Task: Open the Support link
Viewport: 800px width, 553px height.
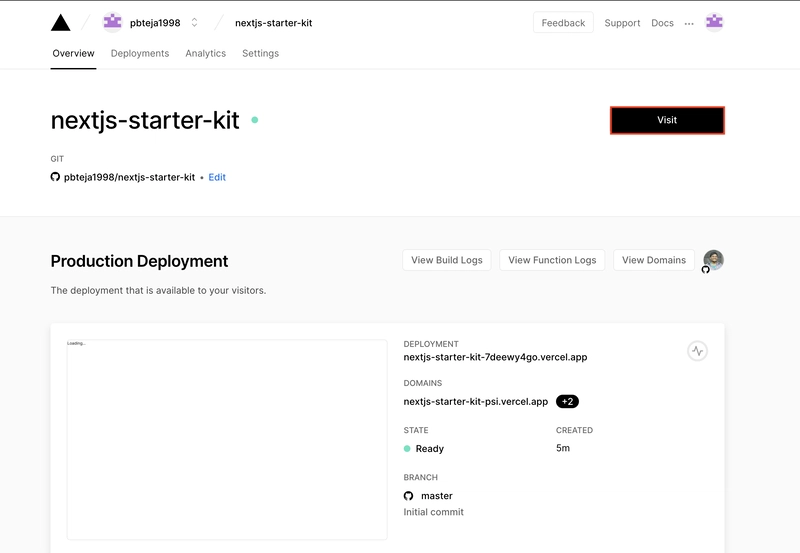Action: pyautogui.click(x=622, y=23)
